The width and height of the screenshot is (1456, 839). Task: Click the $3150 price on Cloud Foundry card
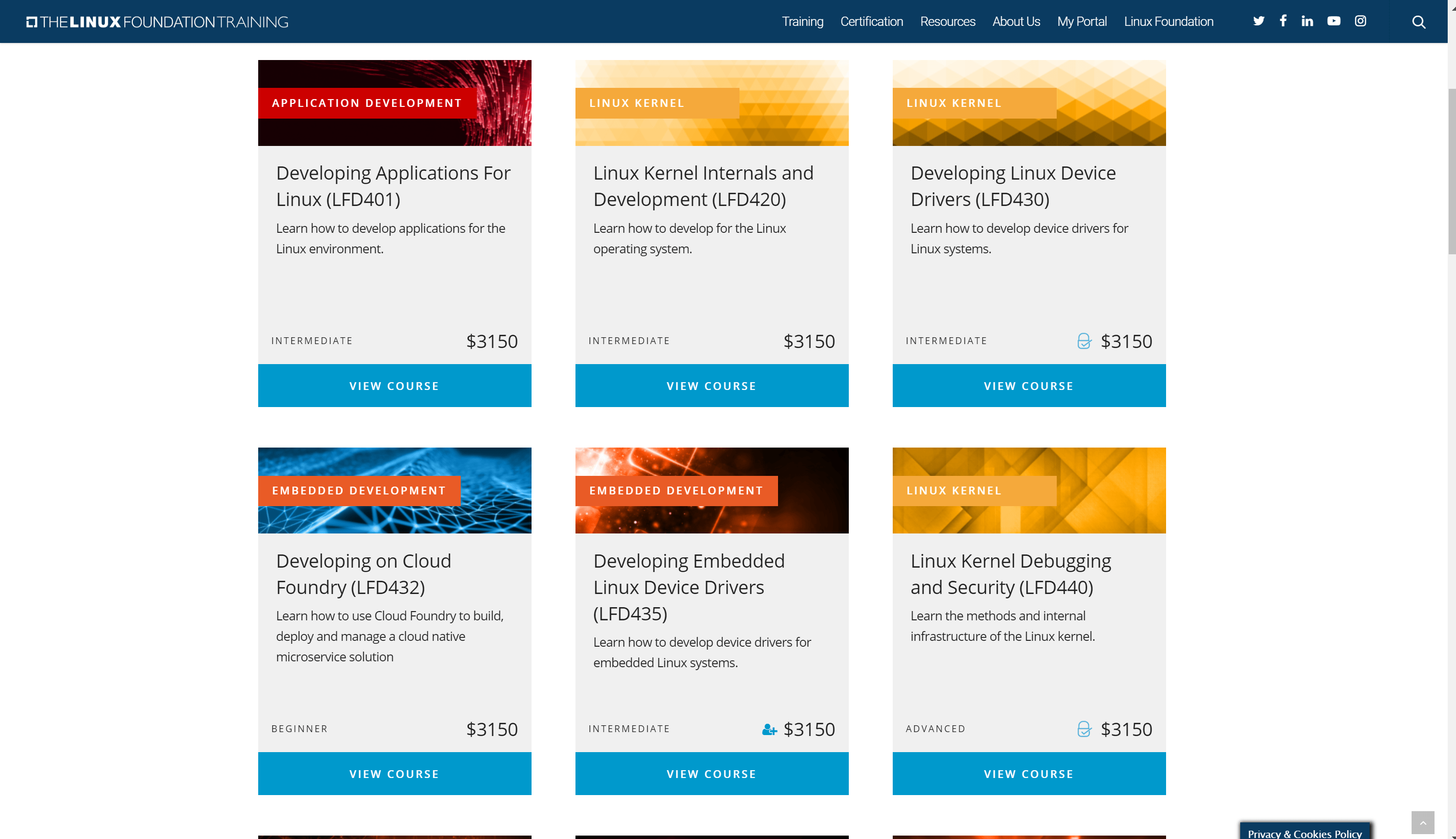pos(492,730)
